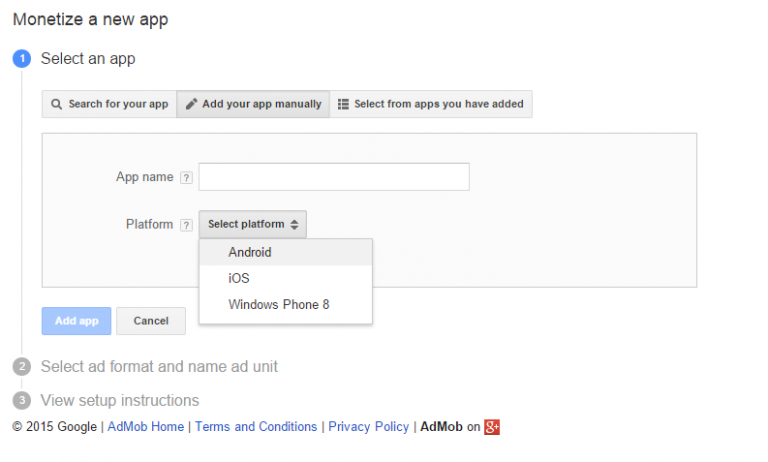Click the Google+ icon in footer
768x462 pixels.
pyautogui.click(x=492, y=427)
